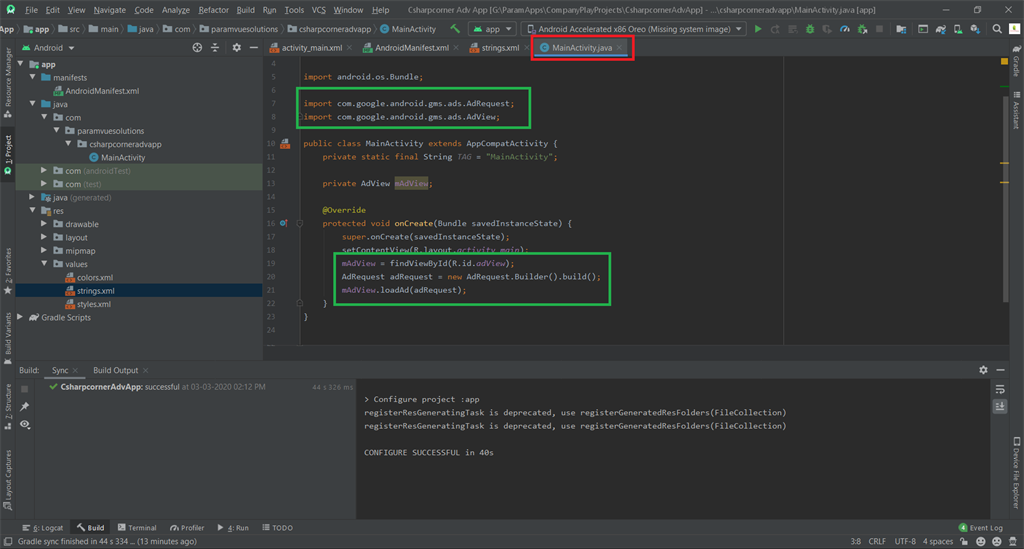Open the Navigate menu
Viewport: 1024px width, 549px height.
110,10
